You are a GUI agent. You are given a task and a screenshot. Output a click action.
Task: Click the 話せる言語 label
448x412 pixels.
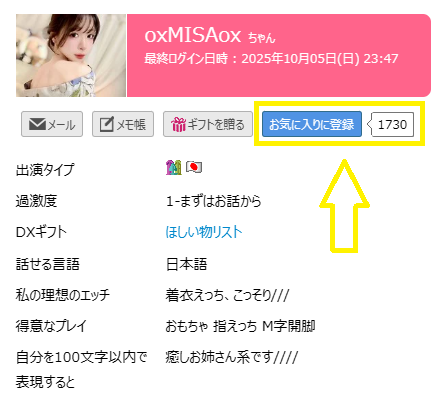coord(48,264)
